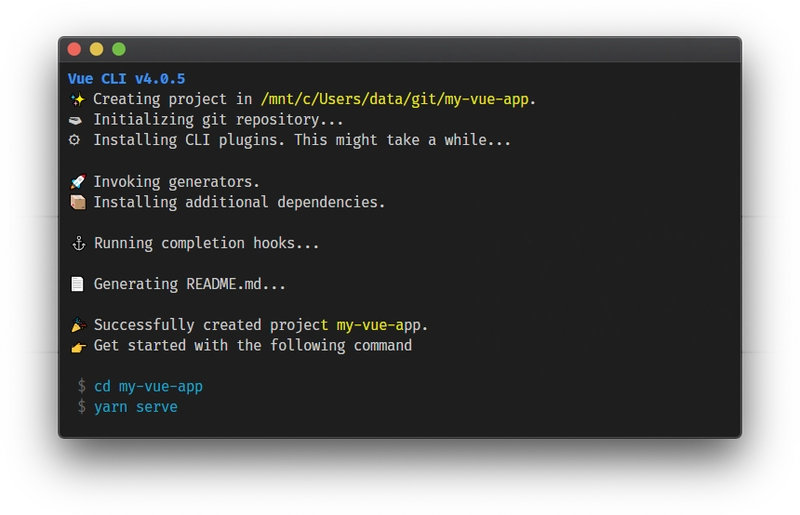This screenshot has width=800, height=515.
Task: Click the green maximize window button
Action: (119, 49)
